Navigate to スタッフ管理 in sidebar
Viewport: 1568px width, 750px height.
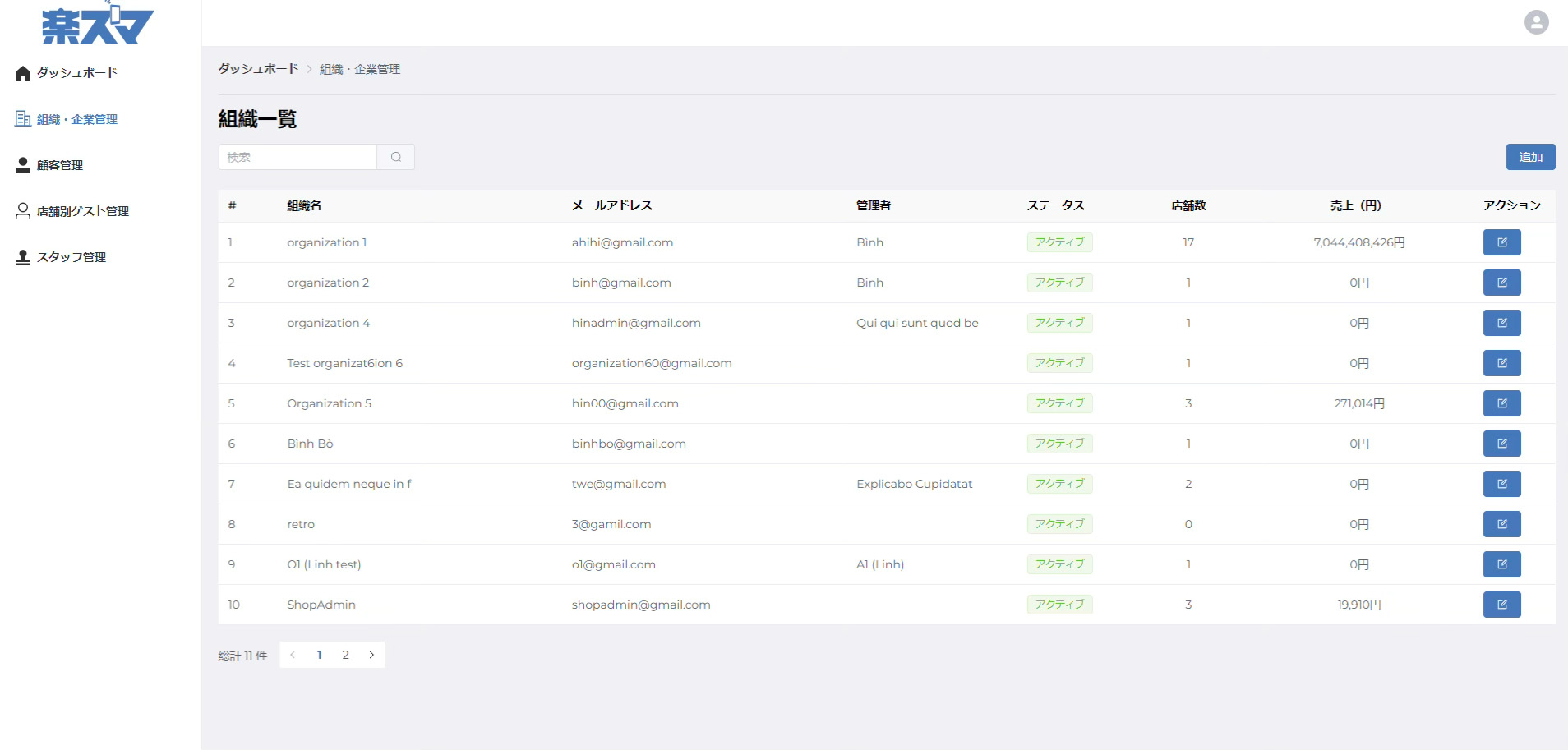click(x=71, y=257)
